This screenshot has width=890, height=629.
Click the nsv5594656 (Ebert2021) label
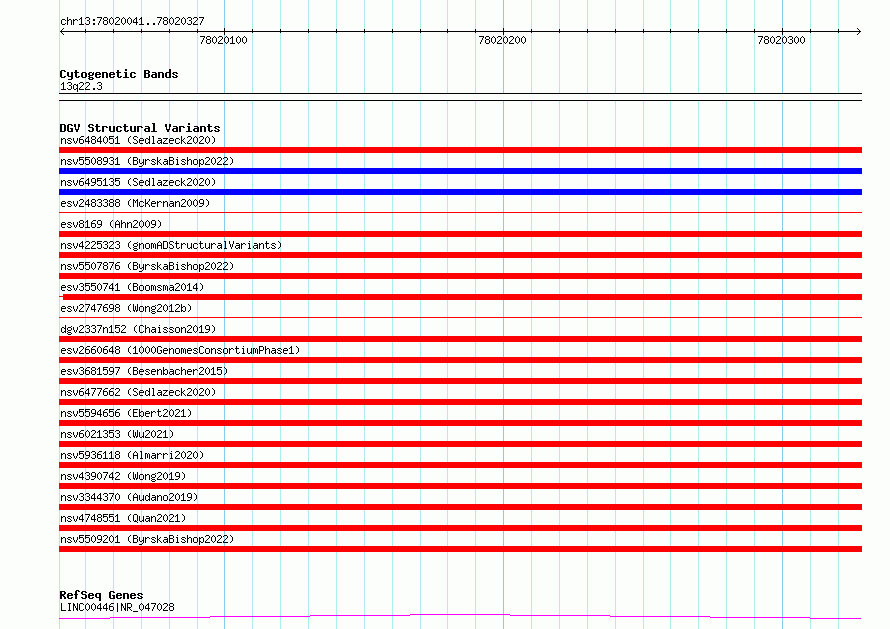[x=126, y=413]
